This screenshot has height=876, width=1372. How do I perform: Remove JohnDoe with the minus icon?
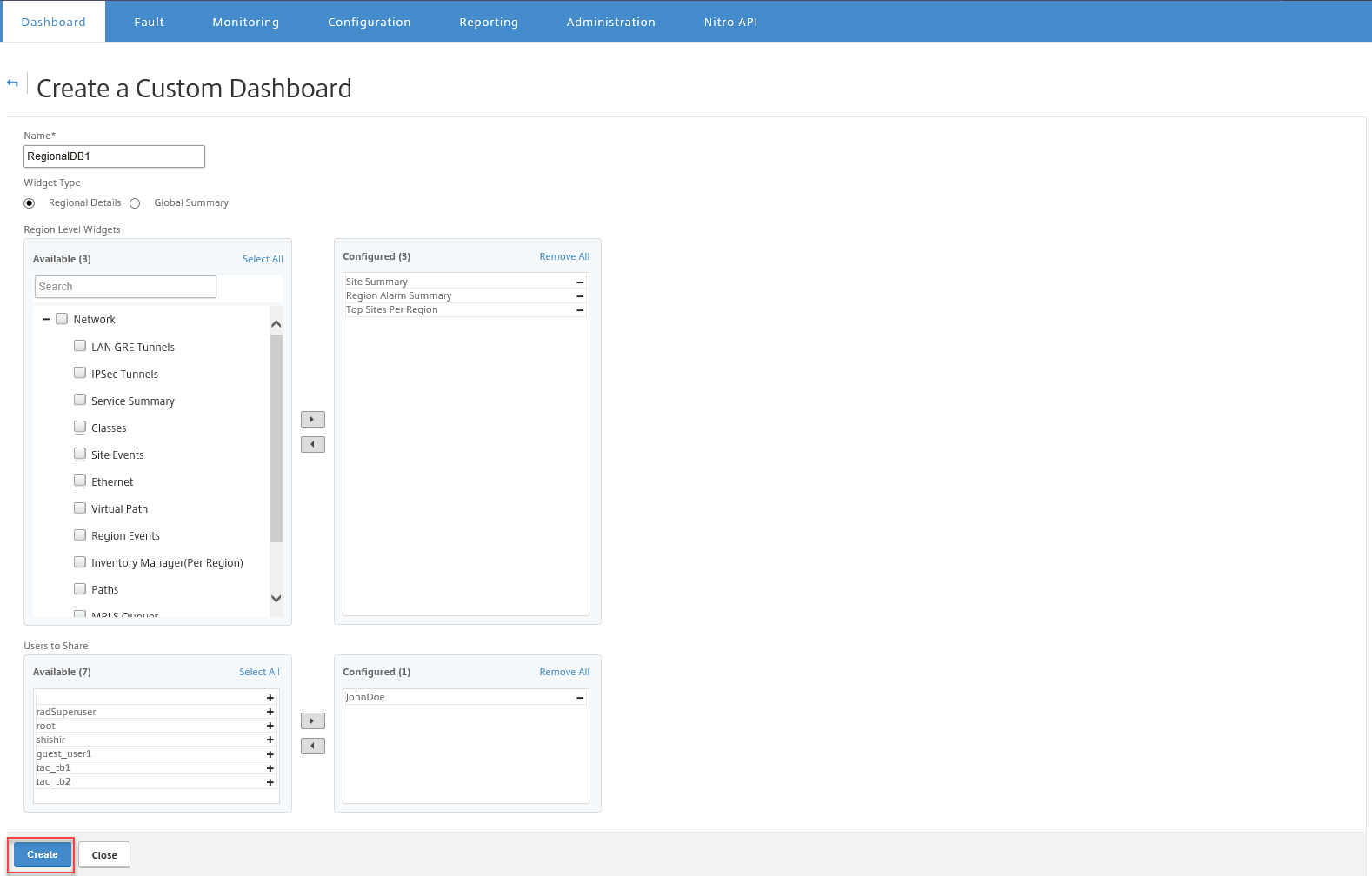(x=580, y=698)
